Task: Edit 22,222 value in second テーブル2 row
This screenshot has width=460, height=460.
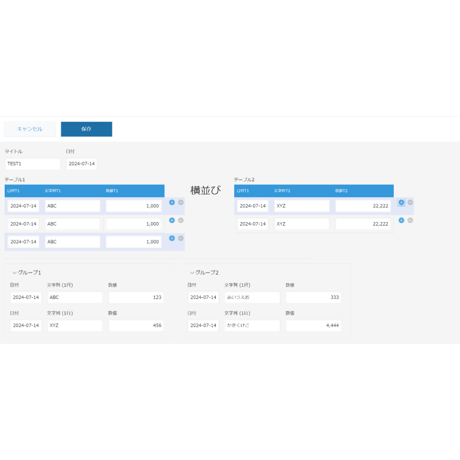Action: pyautogui.click(x=363, y=224)
